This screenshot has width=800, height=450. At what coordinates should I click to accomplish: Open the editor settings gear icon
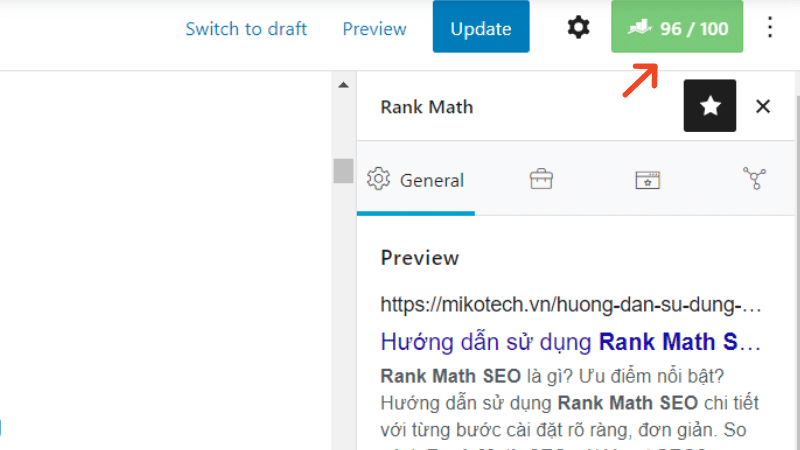578,28
